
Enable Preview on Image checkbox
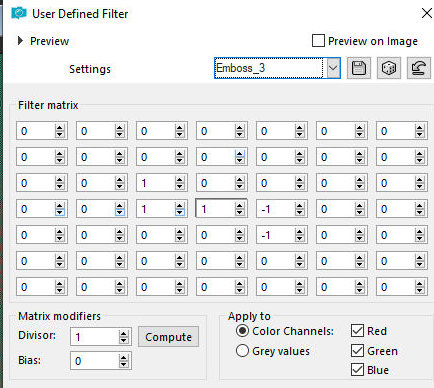click(x=318, y=41)
